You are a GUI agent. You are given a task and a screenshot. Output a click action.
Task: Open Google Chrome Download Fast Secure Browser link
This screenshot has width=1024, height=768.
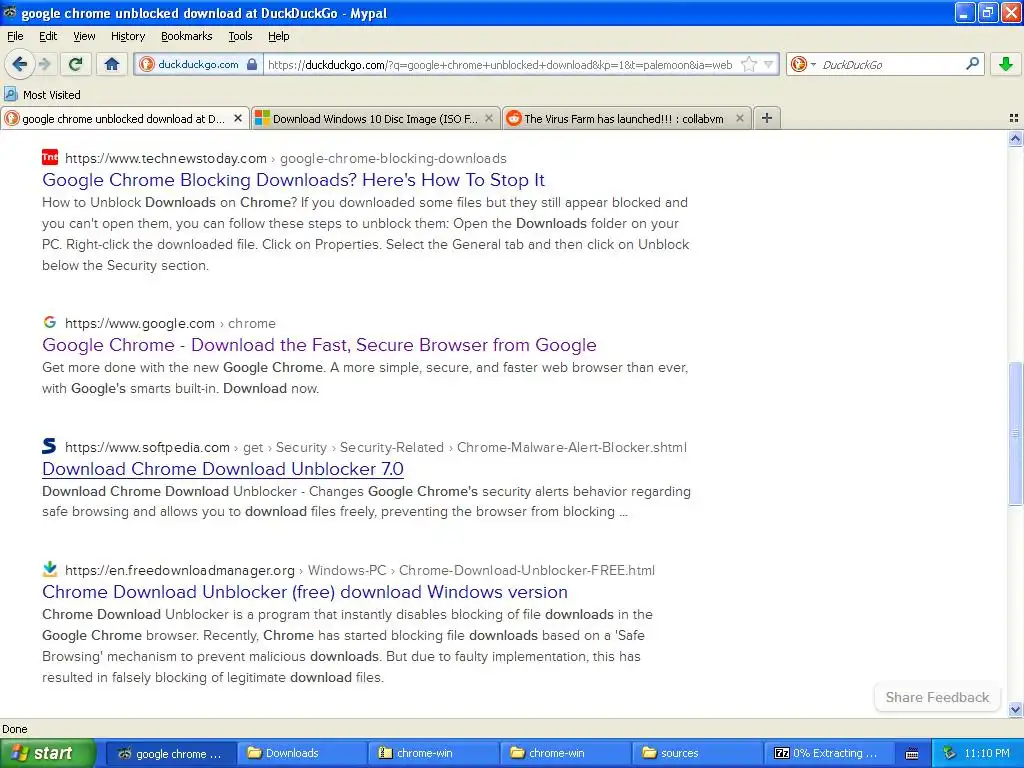click(319, 344)
